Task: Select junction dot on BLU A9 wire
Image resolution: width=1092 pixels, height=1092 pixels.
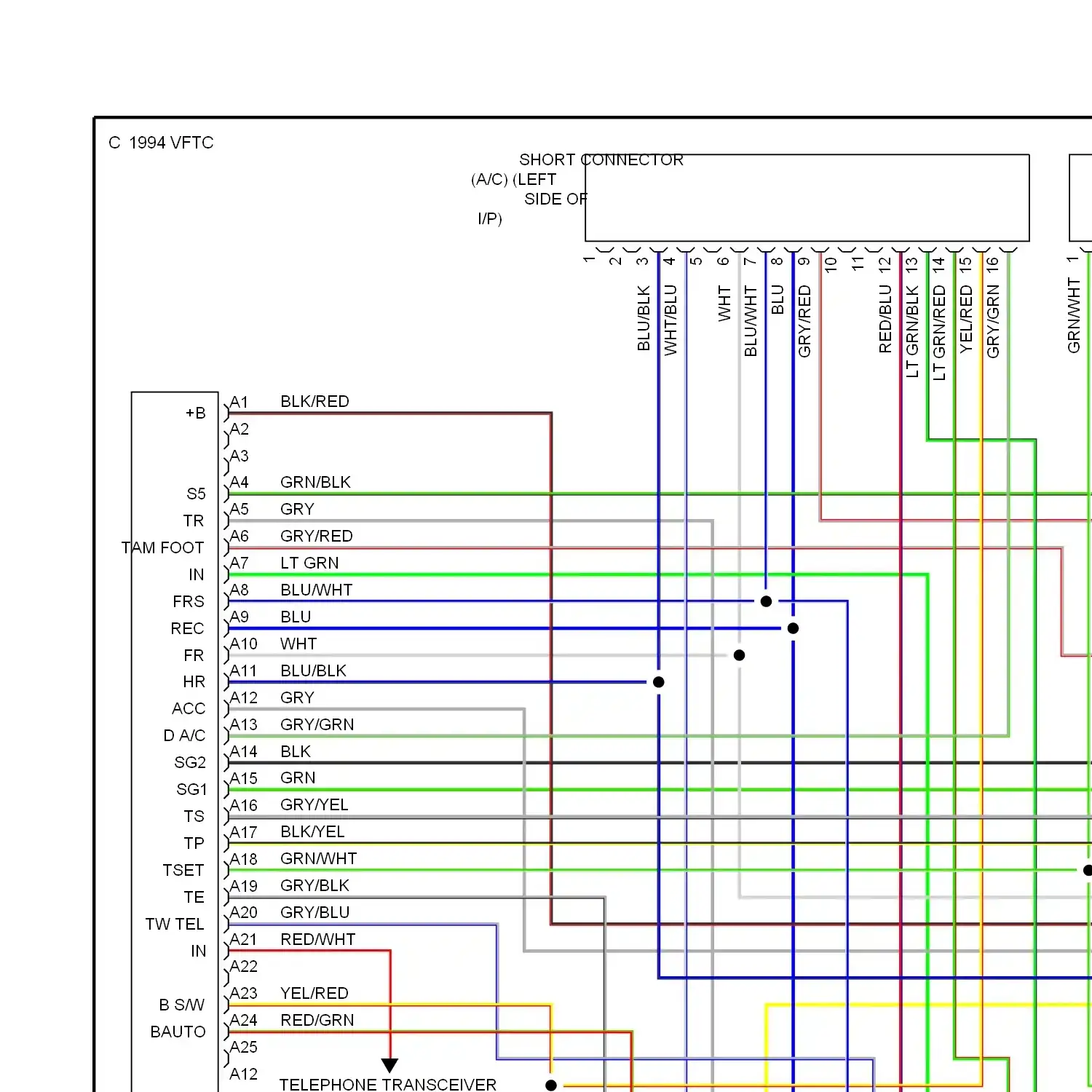Action: click(x=794, y=628)
